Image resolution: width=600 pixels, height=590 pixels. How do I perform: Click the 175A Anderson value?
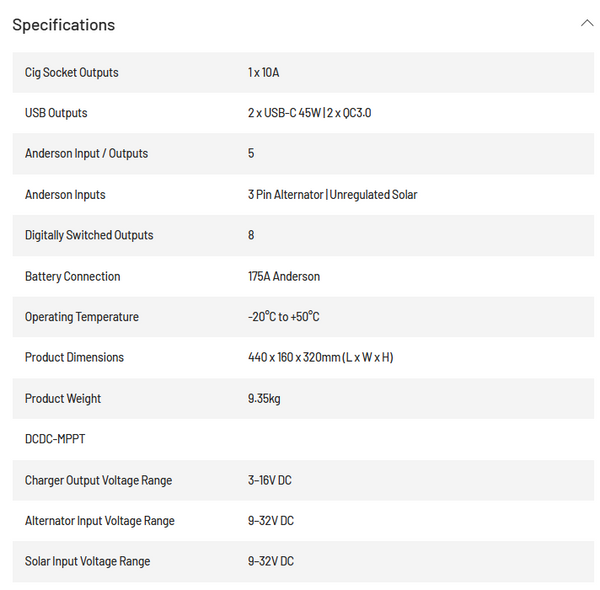coord(284,276)
